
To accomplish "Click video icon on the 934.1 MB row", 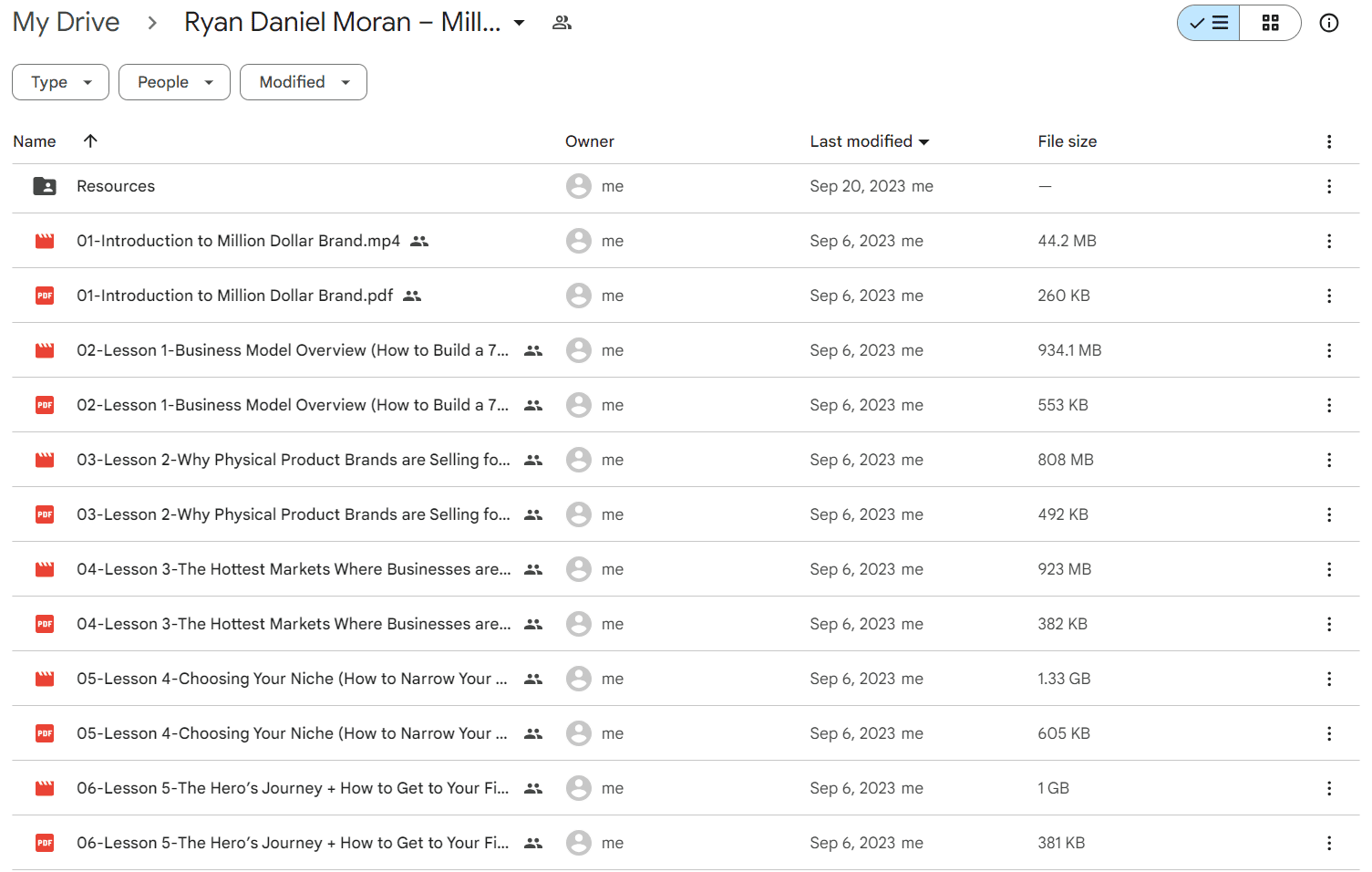I will pos(45,350).
